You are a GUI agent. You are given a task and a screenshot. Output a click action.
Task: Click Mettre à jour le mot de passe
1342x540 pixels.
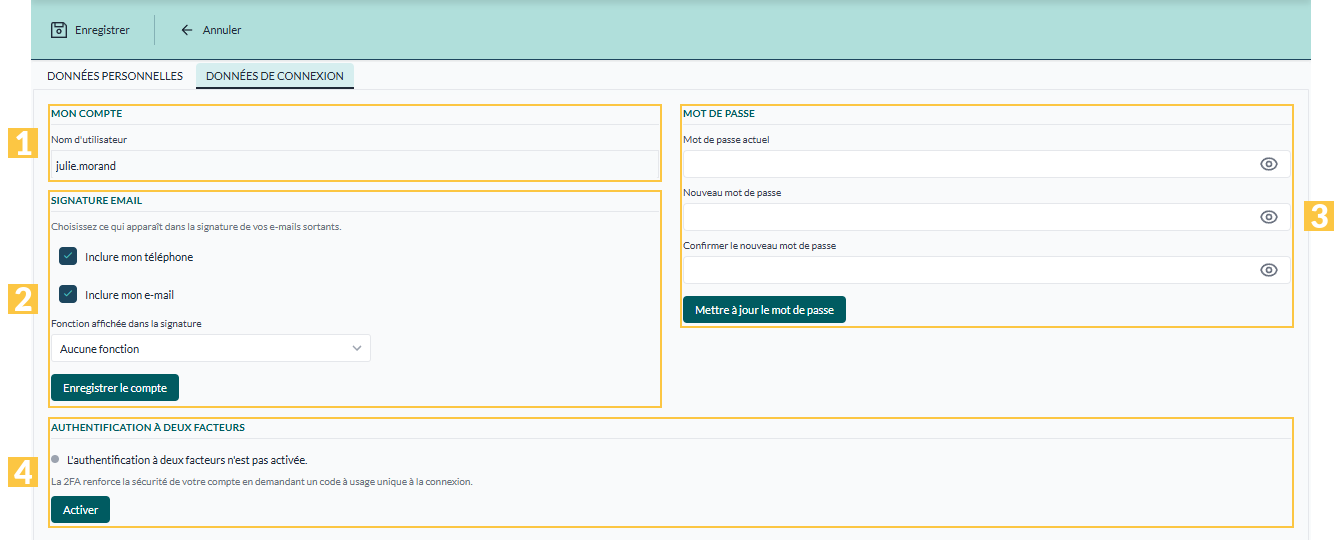(x=764, y=310)
